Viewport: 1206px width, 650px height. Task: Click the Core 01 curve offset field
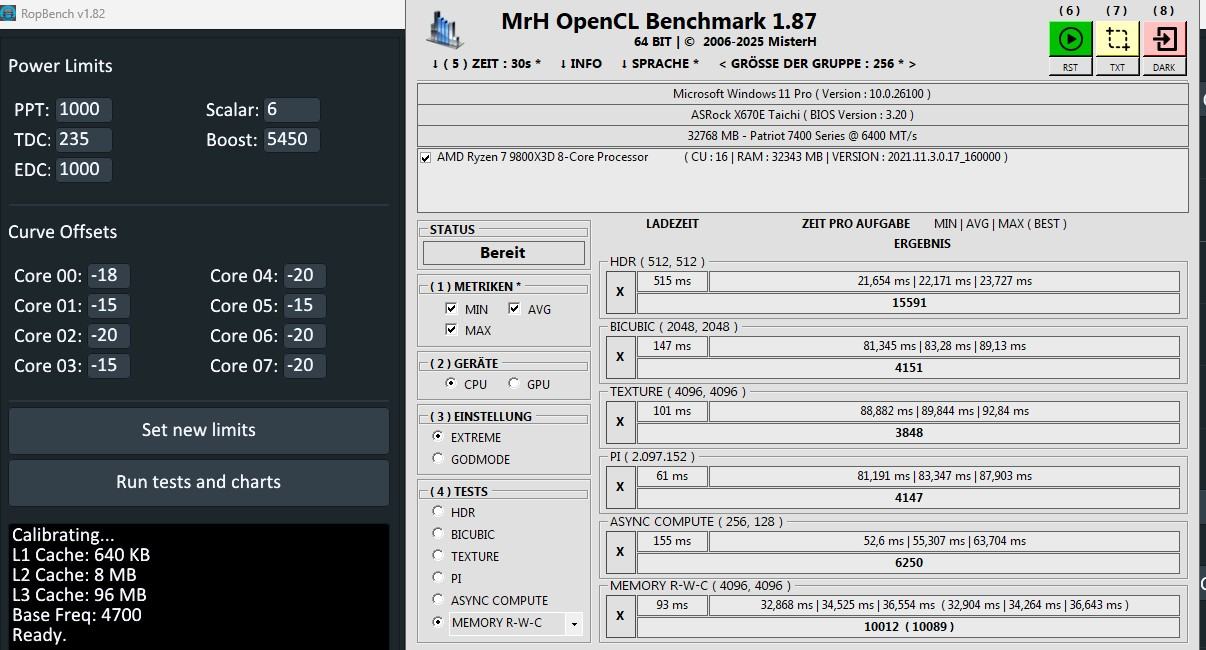pos(109,306)
